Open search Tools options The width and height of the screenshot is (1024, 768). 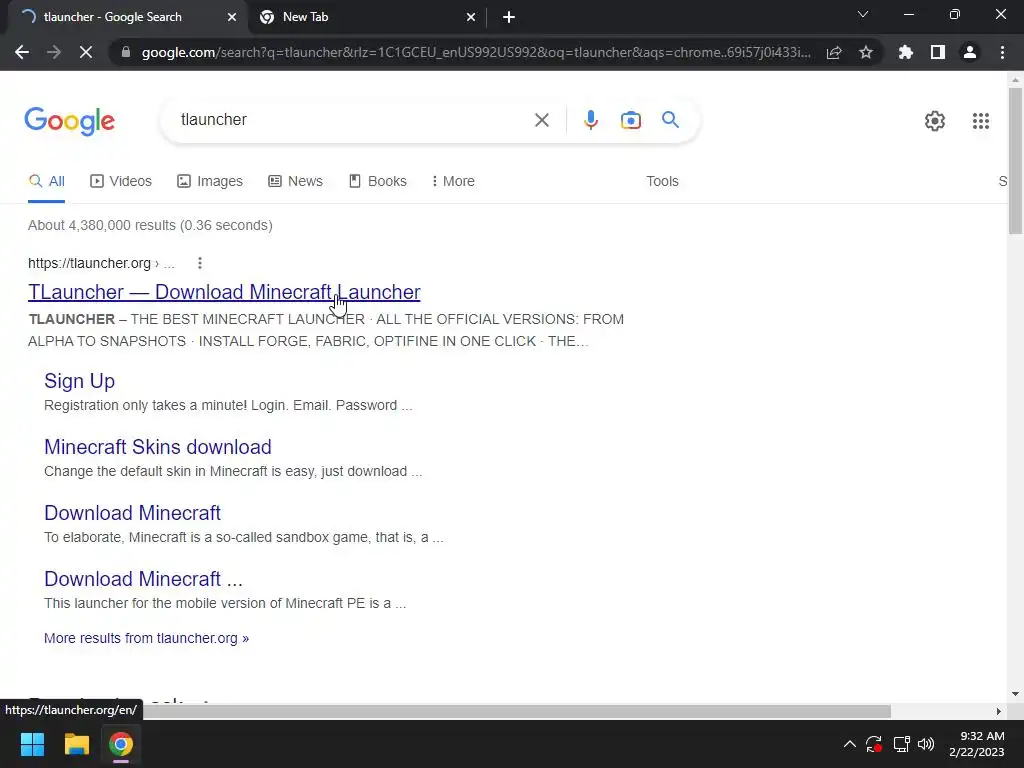click(662, 182)
